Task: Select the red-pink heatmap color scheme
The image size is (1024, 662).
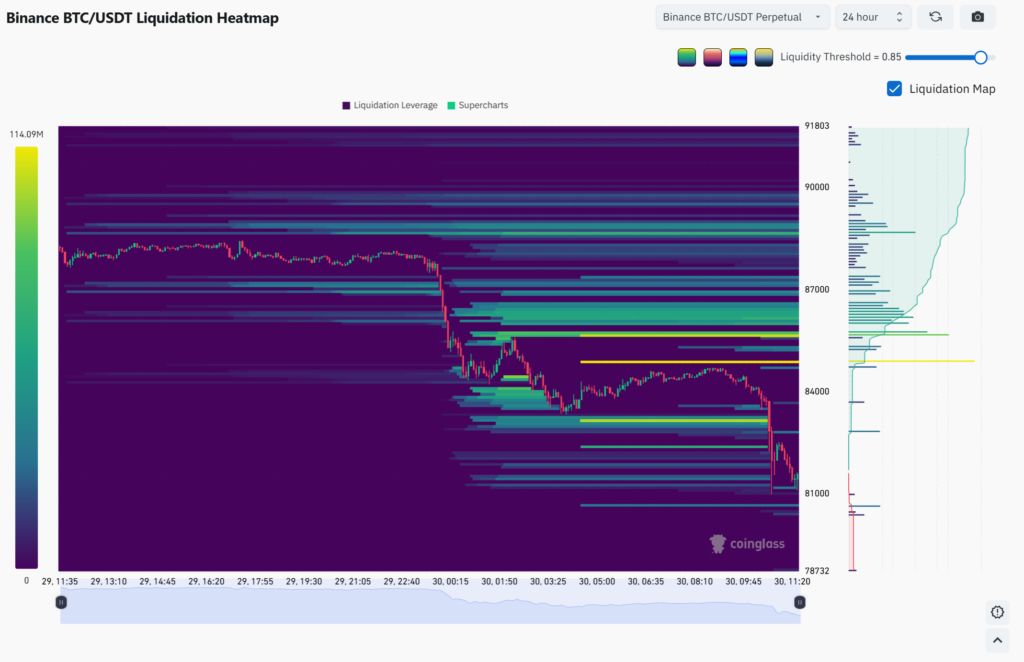Action: 713,57
